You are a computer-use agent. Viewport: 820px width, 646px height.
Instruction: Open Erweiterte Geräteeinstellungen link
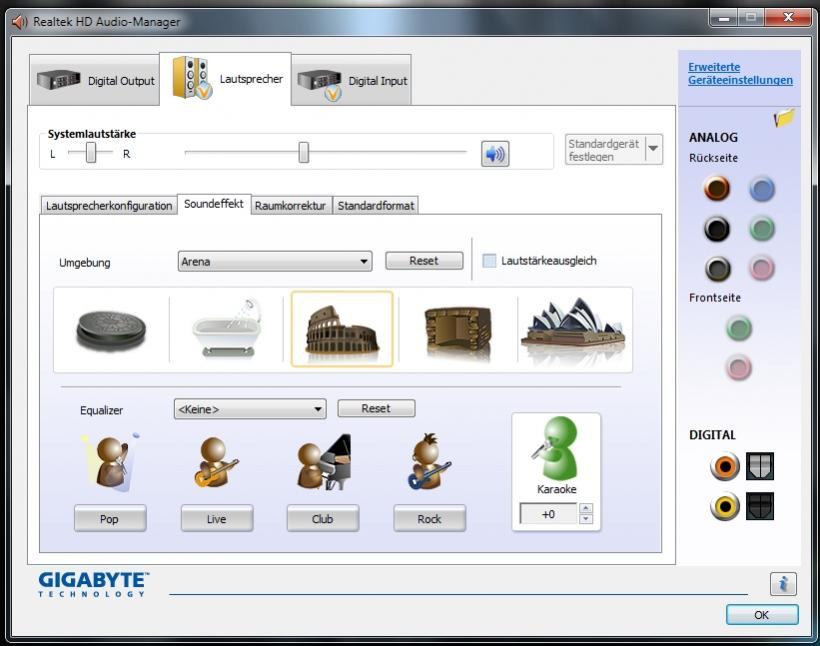coord(740,74)
